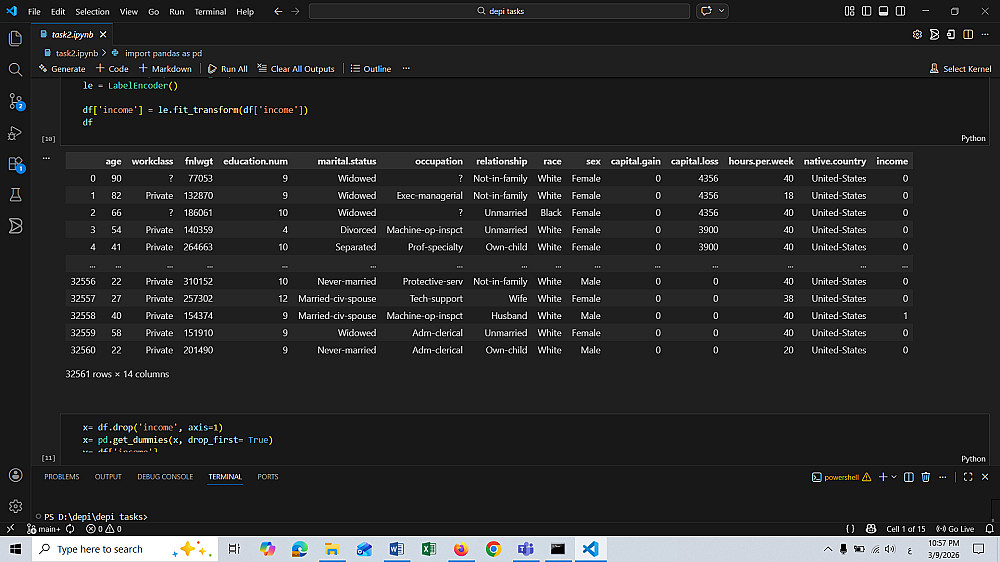The height and width of the screenshot is (562, 1000).
Task: Click the powershell terminal label
Action: (x=841, y=477)
